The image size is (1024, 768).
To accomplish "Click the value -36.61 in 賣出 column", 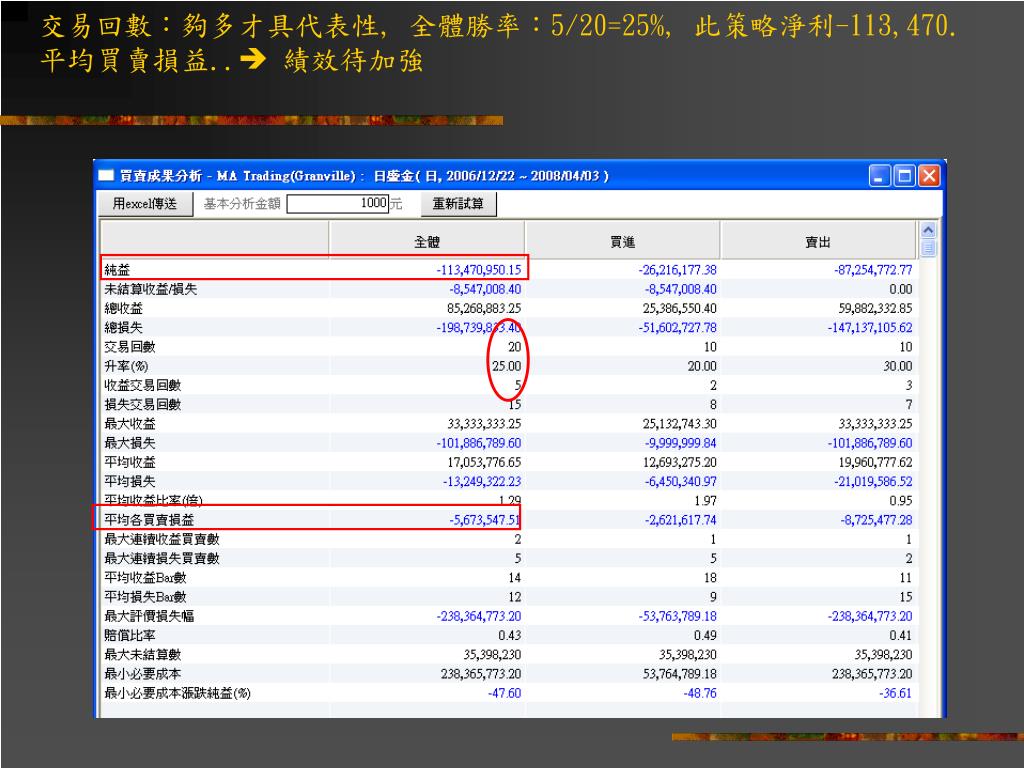I will (x=895, y=693).
